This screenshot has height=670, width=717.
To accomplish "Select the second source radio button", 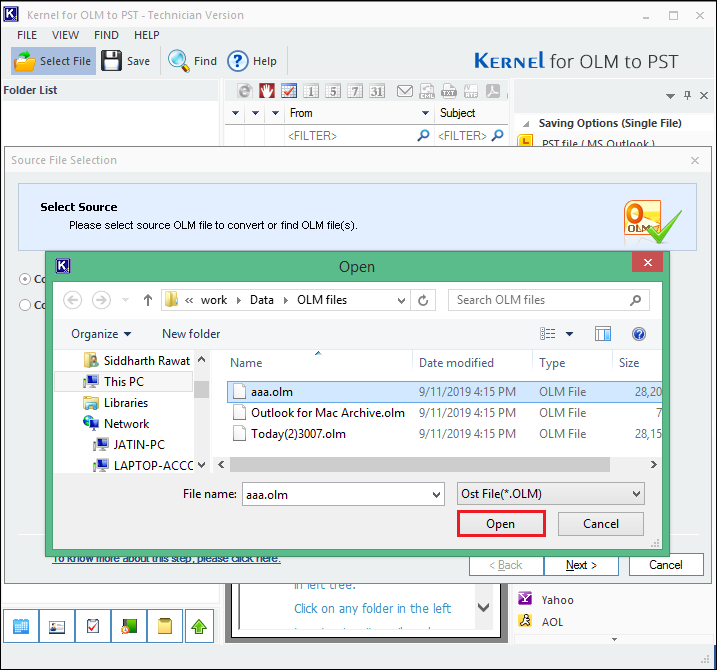I will [x=25, y=305].
